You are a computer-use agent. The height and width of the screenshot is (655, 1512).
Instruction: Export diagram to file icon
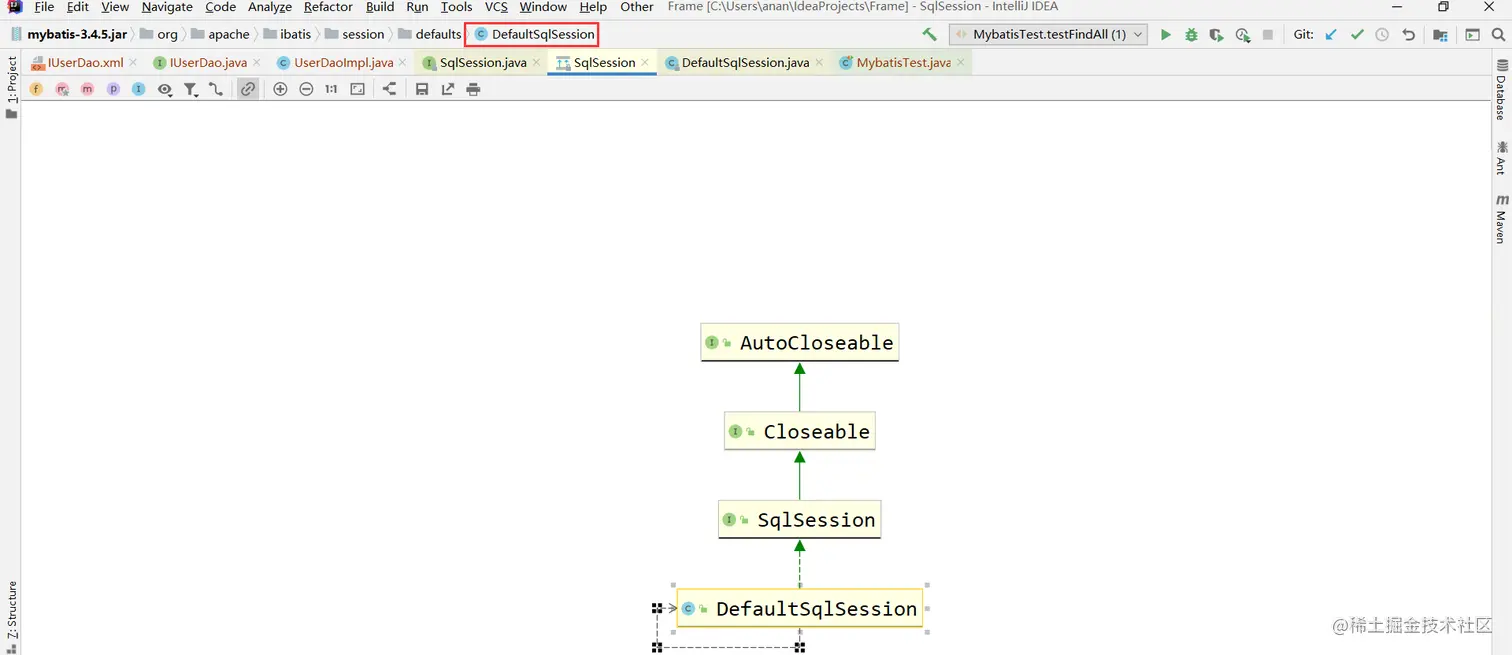click(448, 89)
